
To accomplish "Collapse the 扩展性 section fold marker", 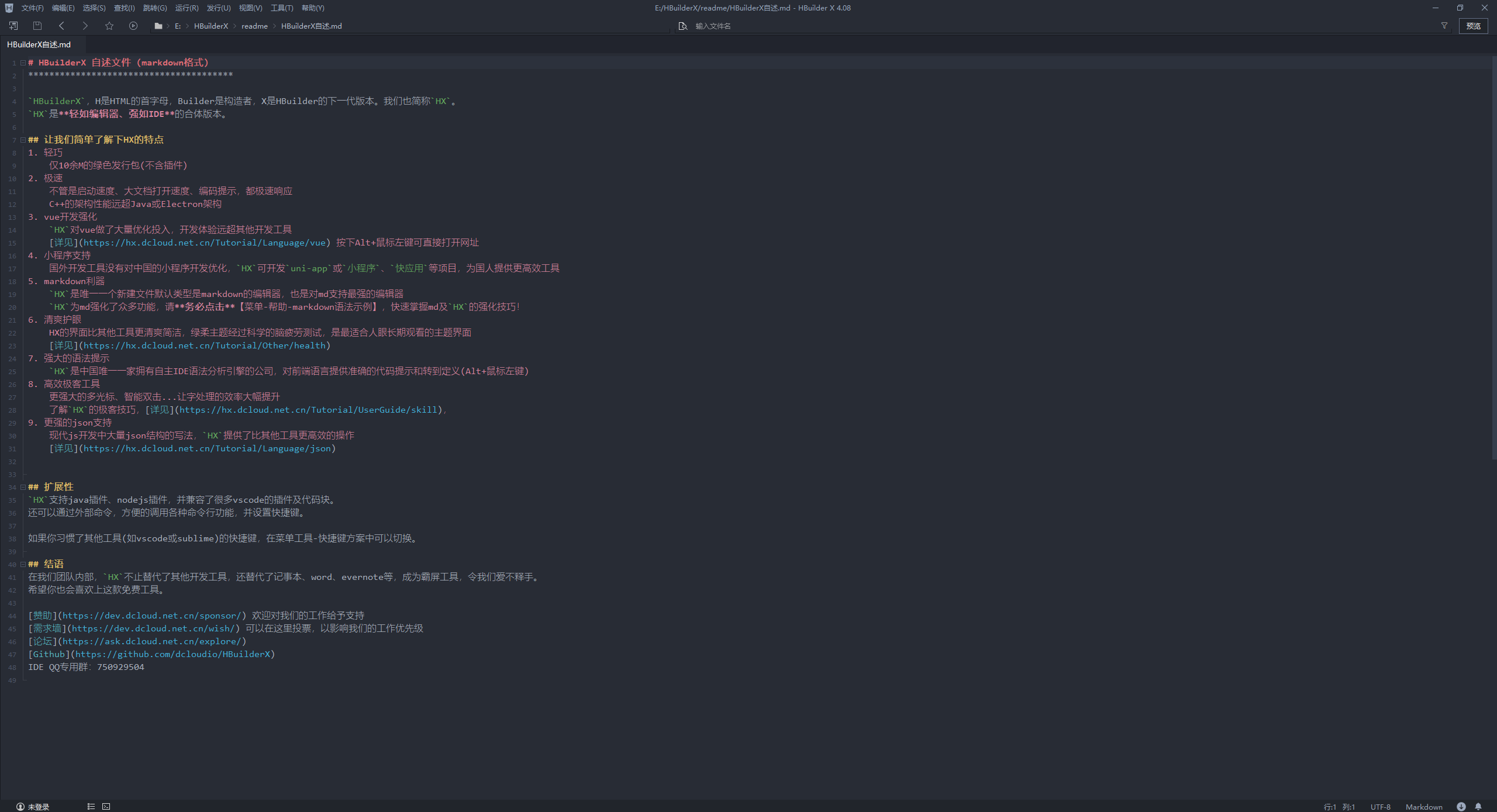I will coord(23,487).
